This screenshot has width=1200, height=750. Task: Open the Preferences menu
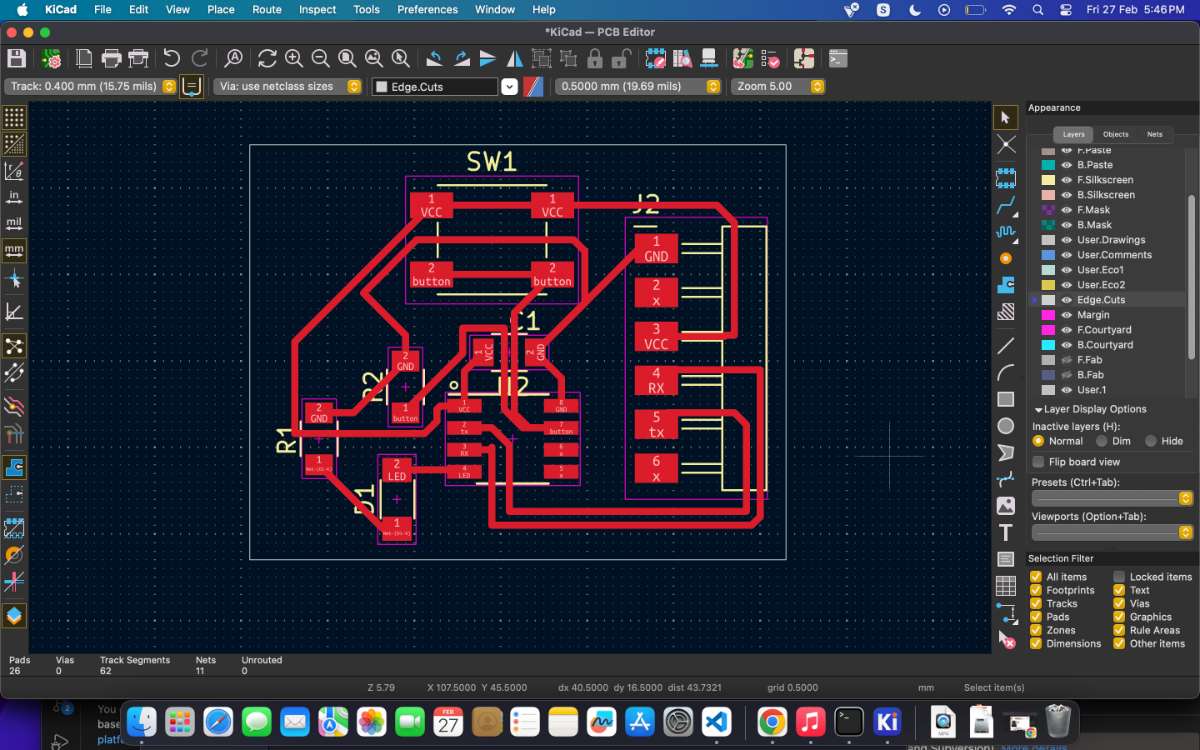pyautogui.click(x=428, y=9)
